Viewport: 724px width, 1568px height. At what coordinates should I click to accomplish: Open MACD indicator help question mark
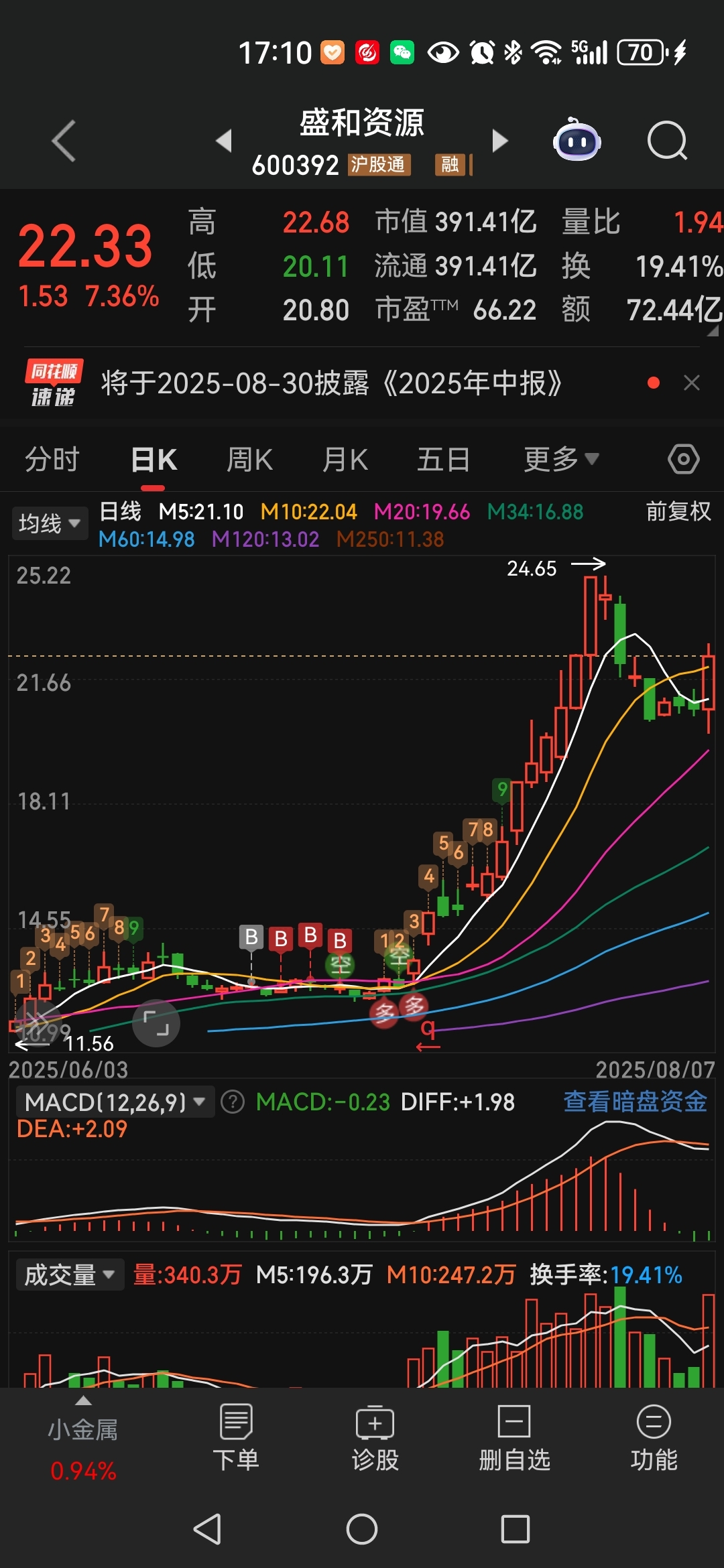coord(233,1102)
